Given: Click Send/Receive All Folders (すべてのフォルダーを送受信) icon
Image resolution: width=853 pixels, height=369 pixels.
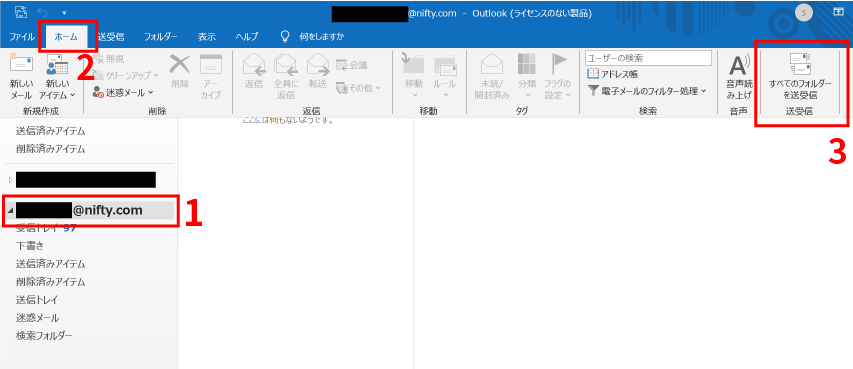Looking at the screenshot, I should pos(800,76).
